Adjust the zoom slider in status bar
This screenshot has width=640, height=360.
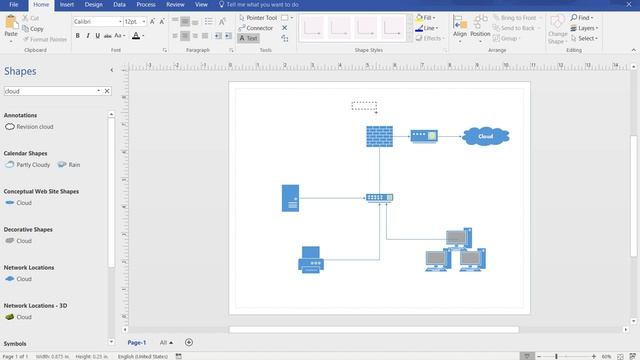click(x=556, y=356)
